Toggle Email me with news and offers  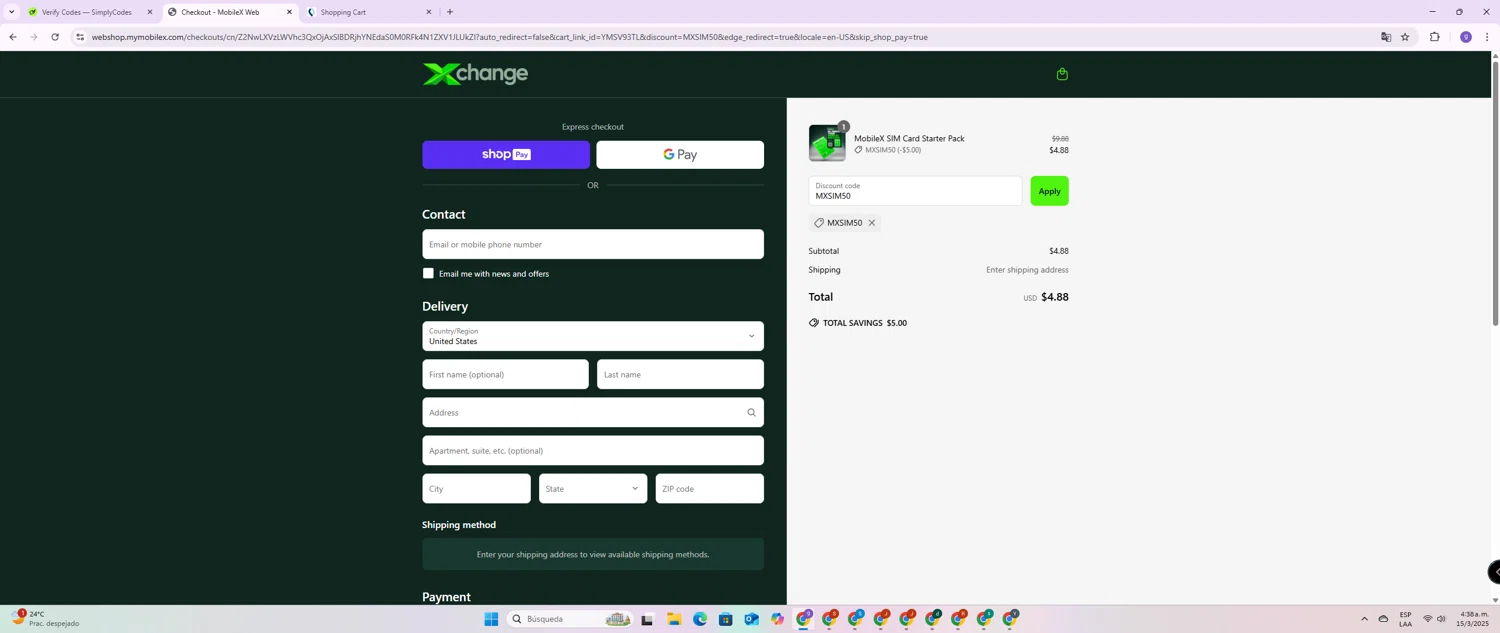coord(428,273)
